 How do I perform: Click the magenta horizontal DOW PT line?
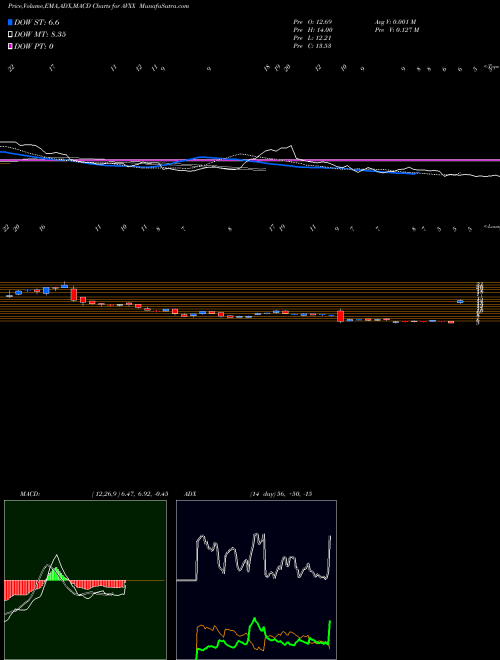[250, 160]
